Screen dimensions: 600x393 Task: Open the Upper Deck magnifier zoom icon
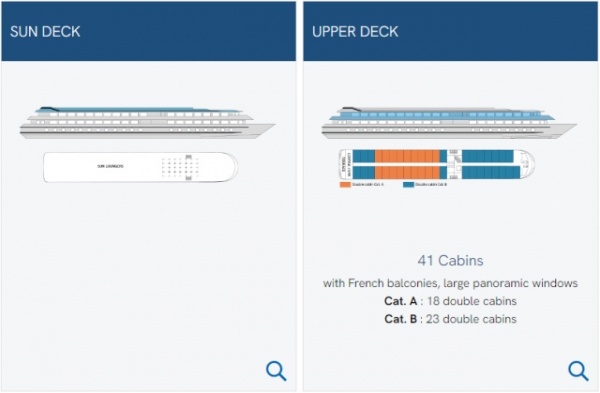click(x=578, y=370)
